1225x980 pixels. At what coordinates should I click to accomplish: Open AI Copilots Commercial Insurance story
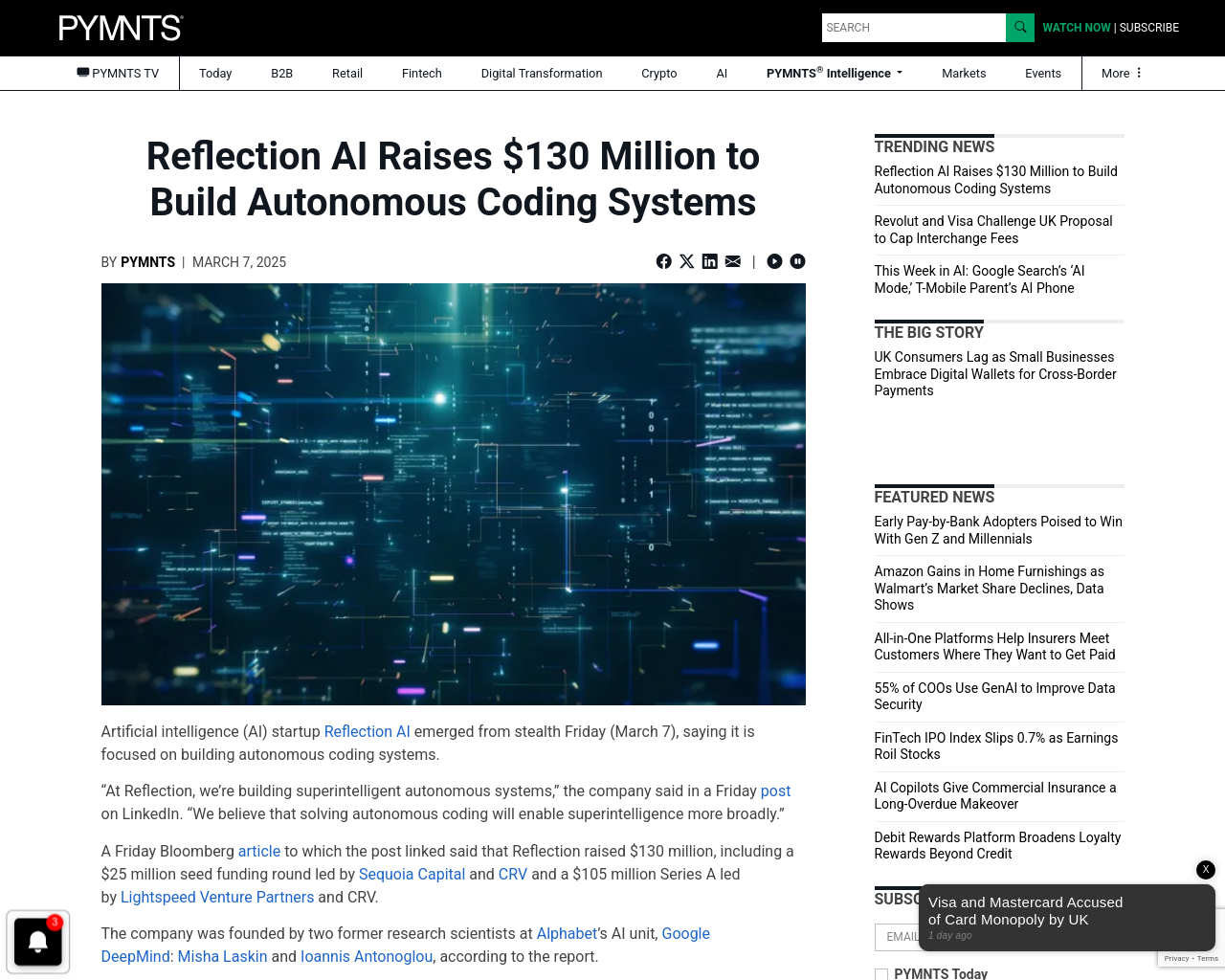coord(995,795)
